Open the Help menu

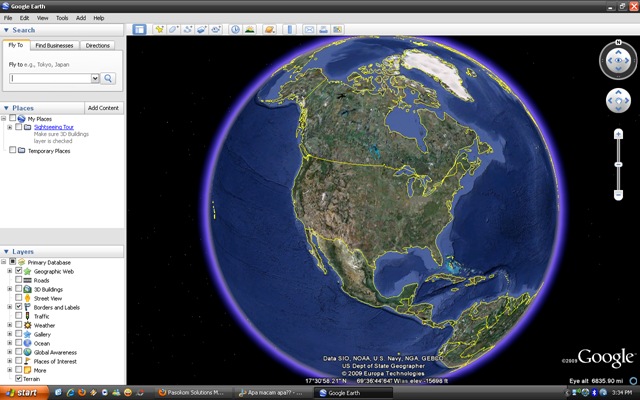pyautogui.click(x=99, y=18)
